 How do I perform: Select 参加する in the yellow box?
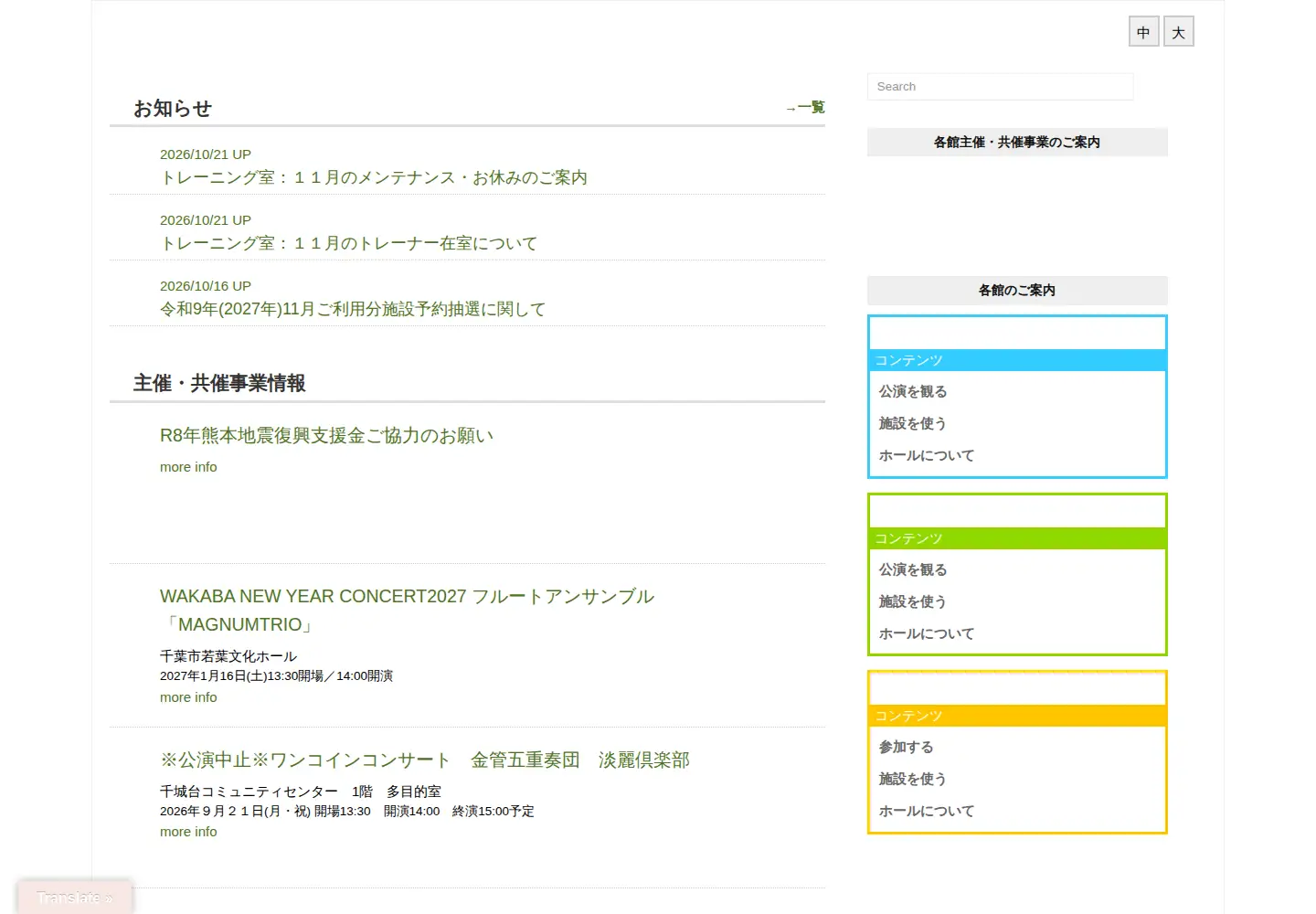907,747
